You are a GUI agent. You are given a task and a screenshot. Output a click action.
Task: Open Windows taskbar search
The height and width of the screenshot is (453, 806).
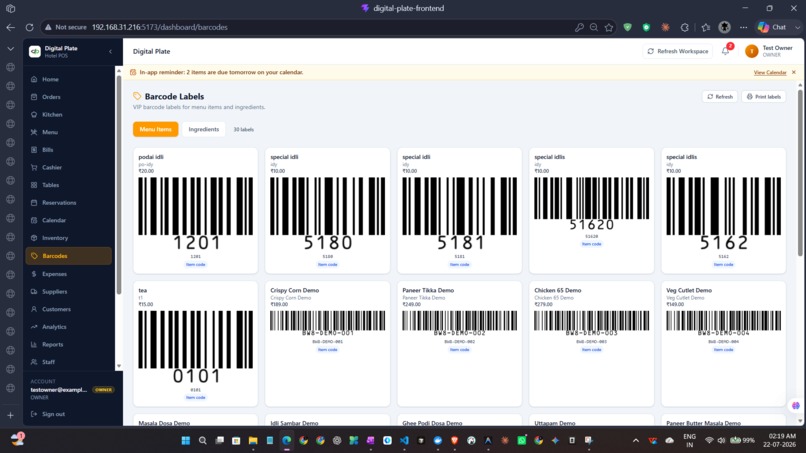[x=203, y=440]
